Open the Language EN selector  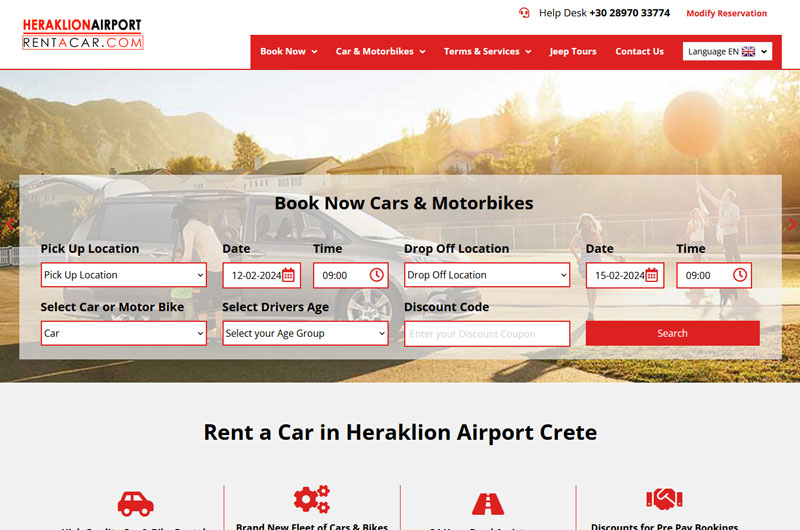[x=728, y=52]
